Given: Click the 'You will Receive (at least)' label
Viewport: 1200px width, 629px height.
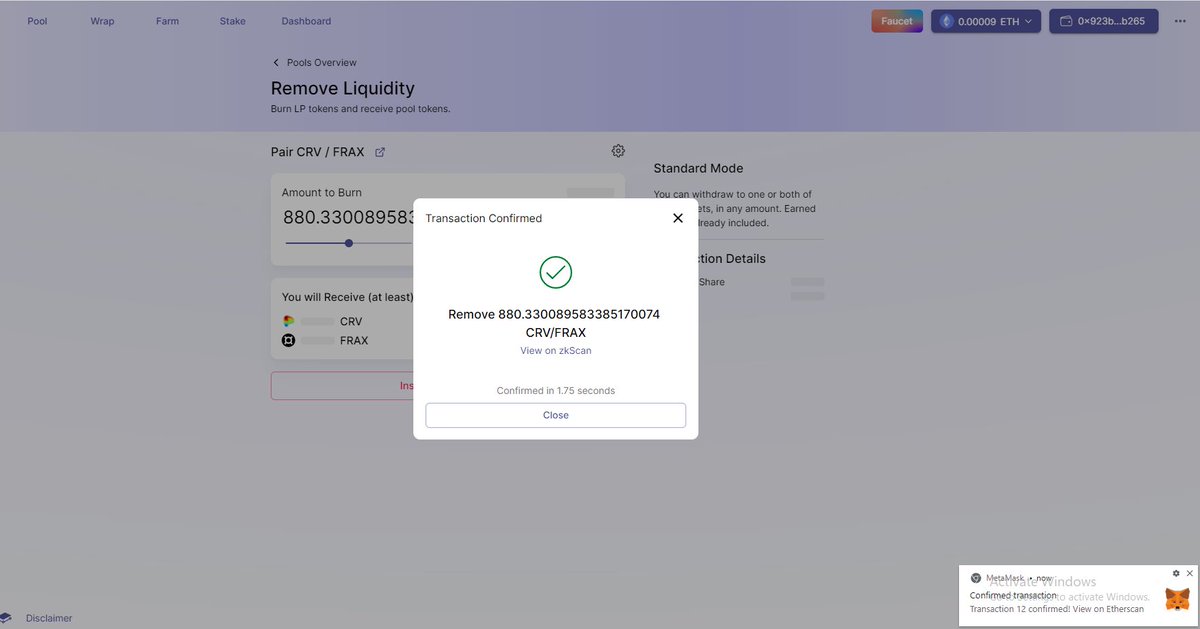Looking at the screenshot, I should pos(348,297).
